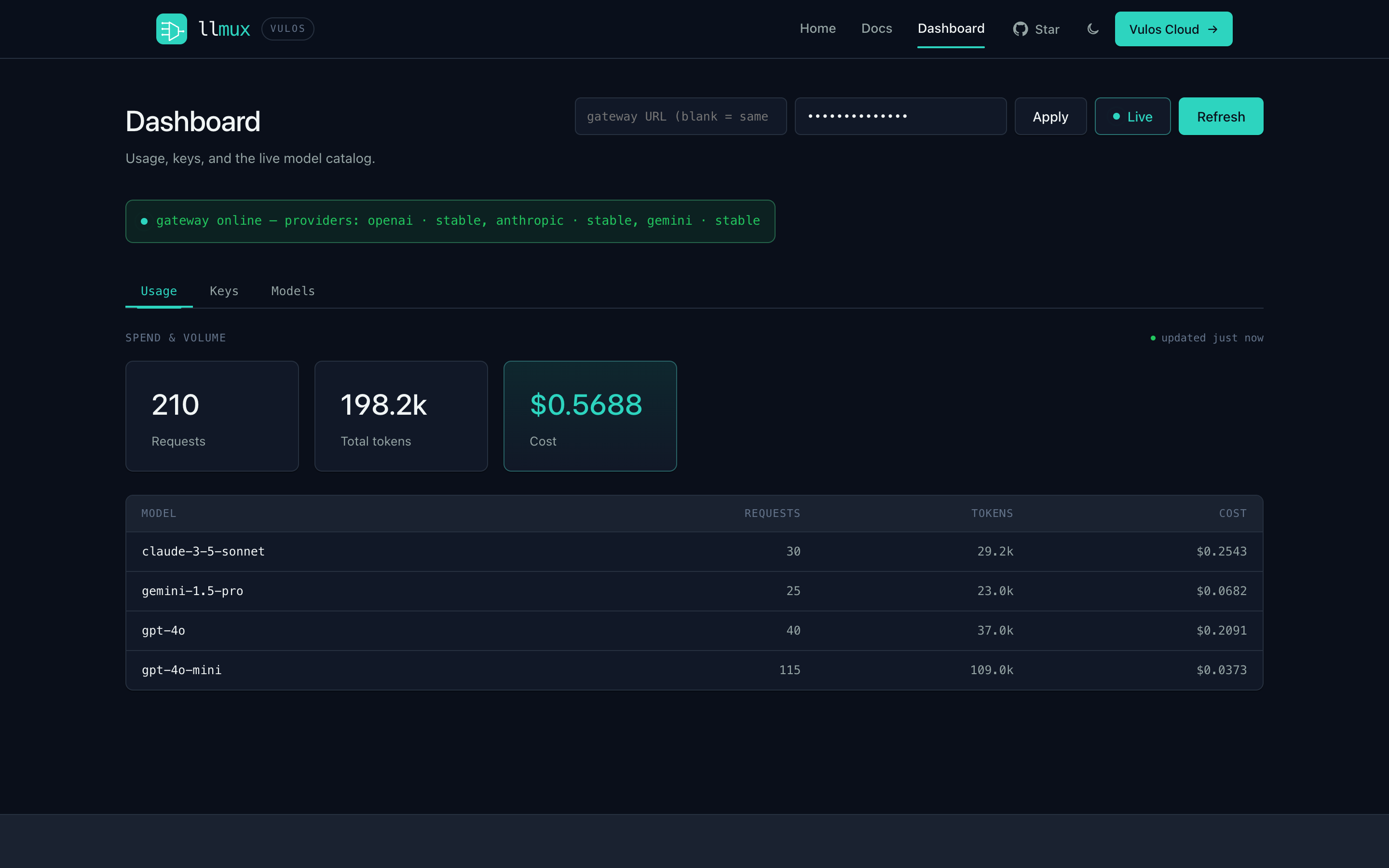
Task: Select the Dashboard nav item
Action: click(951, 29)
